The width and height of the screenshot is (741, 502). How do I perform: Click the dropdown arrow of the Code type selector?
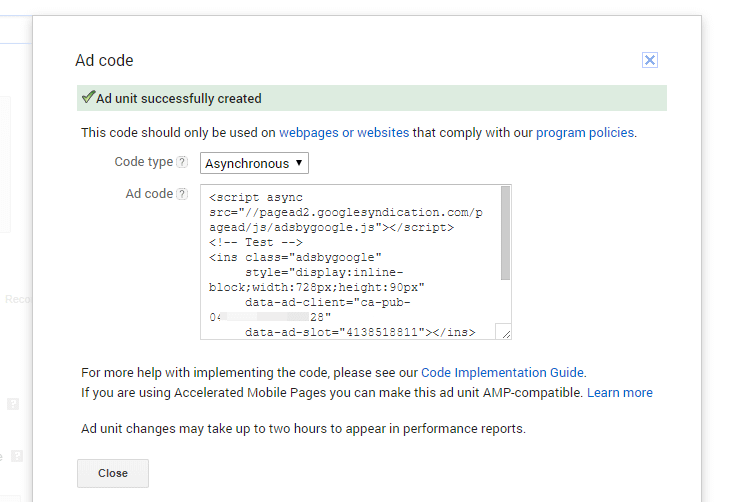click(x=299, y=163)
